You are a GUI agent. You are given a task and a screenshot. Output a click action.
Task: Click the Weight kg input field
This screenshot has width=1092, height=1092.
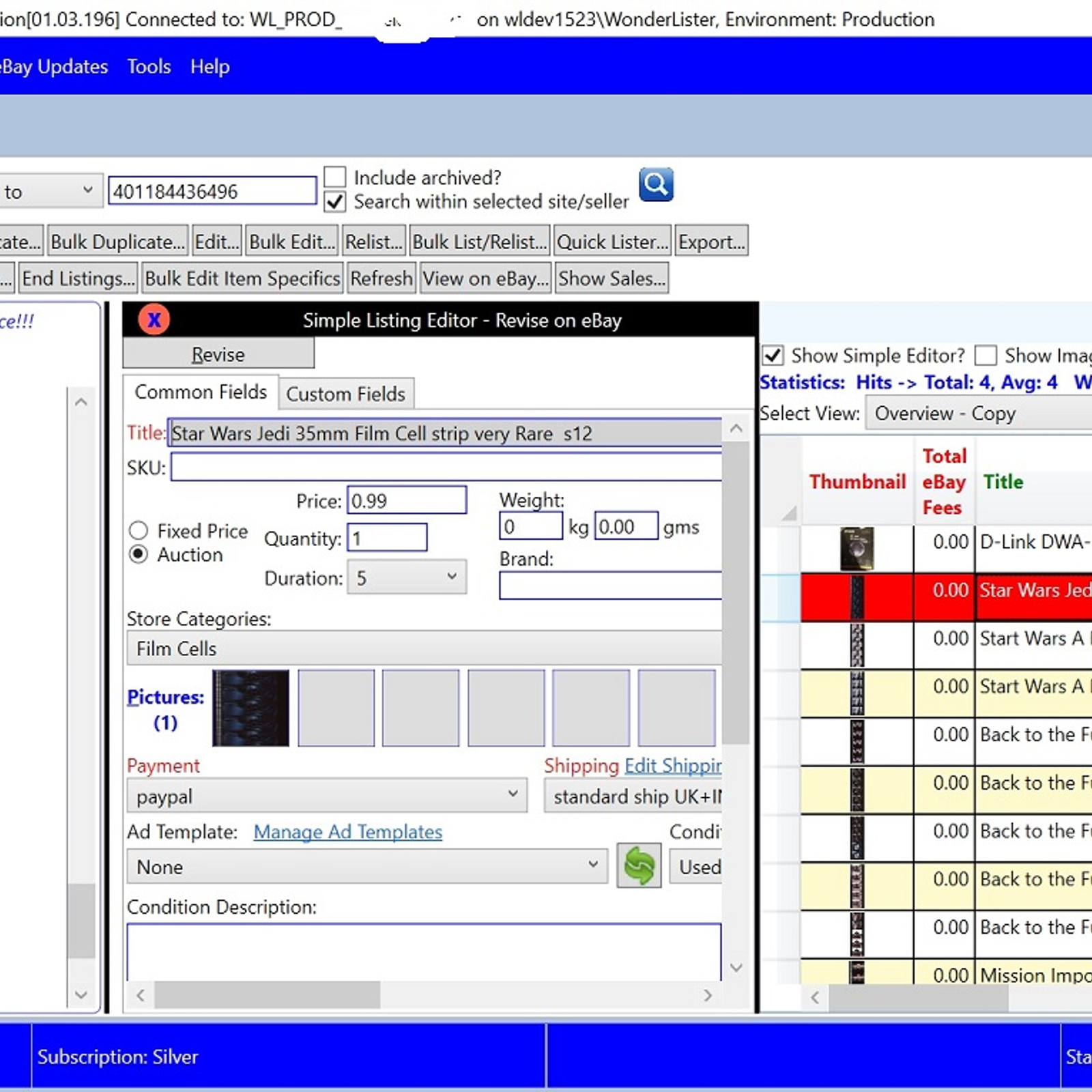tap(531, 526)
